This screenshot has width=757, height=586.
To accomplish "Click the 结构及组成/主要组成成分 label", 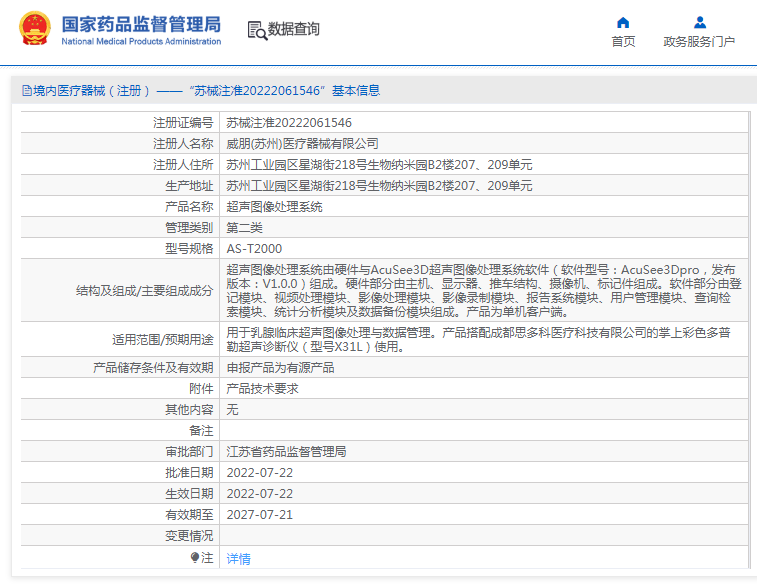I will click(144, 291).
